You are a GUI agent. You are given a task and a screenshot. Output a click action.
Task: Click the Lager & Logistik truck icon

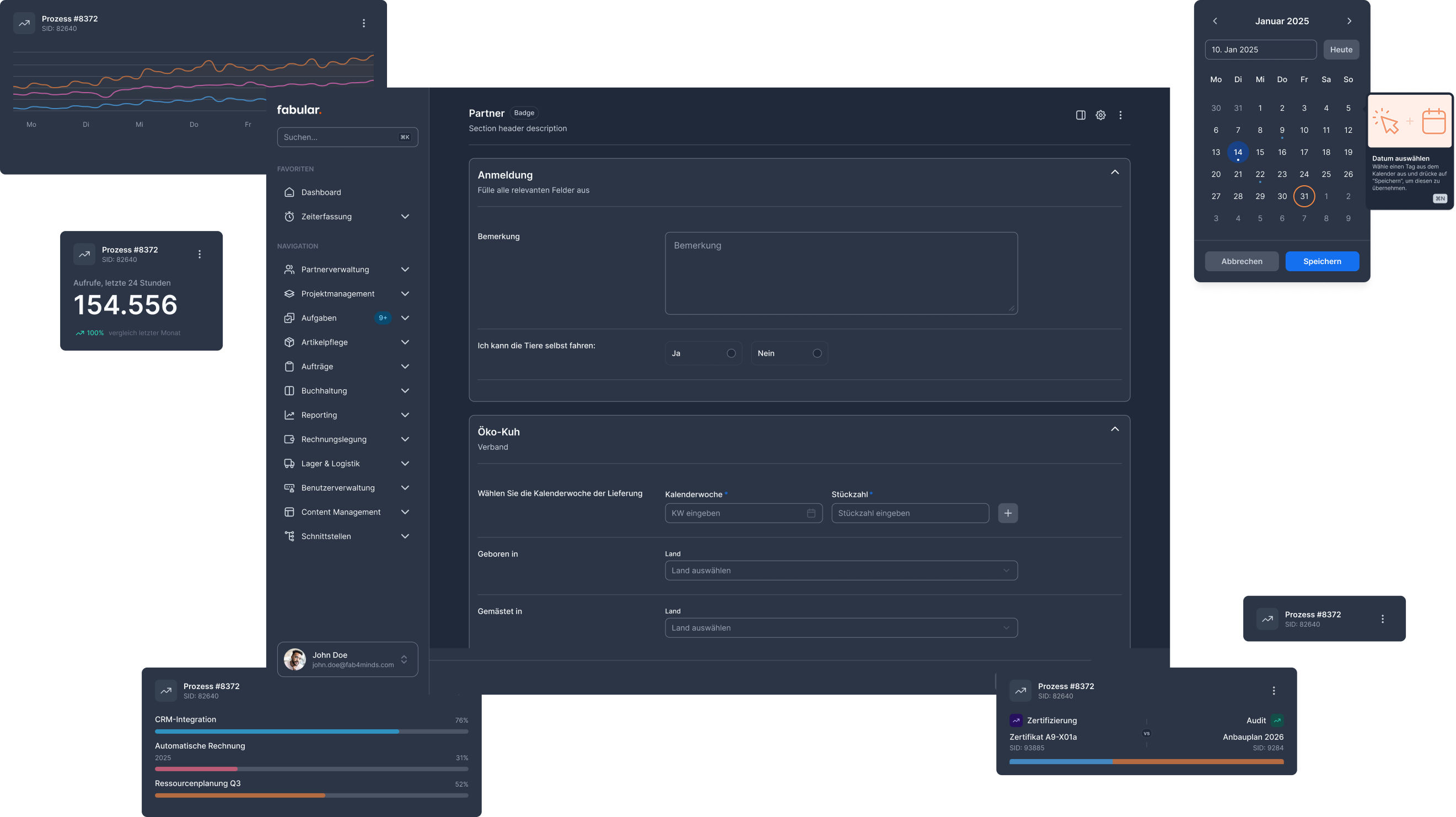click(x=289, y=464)
